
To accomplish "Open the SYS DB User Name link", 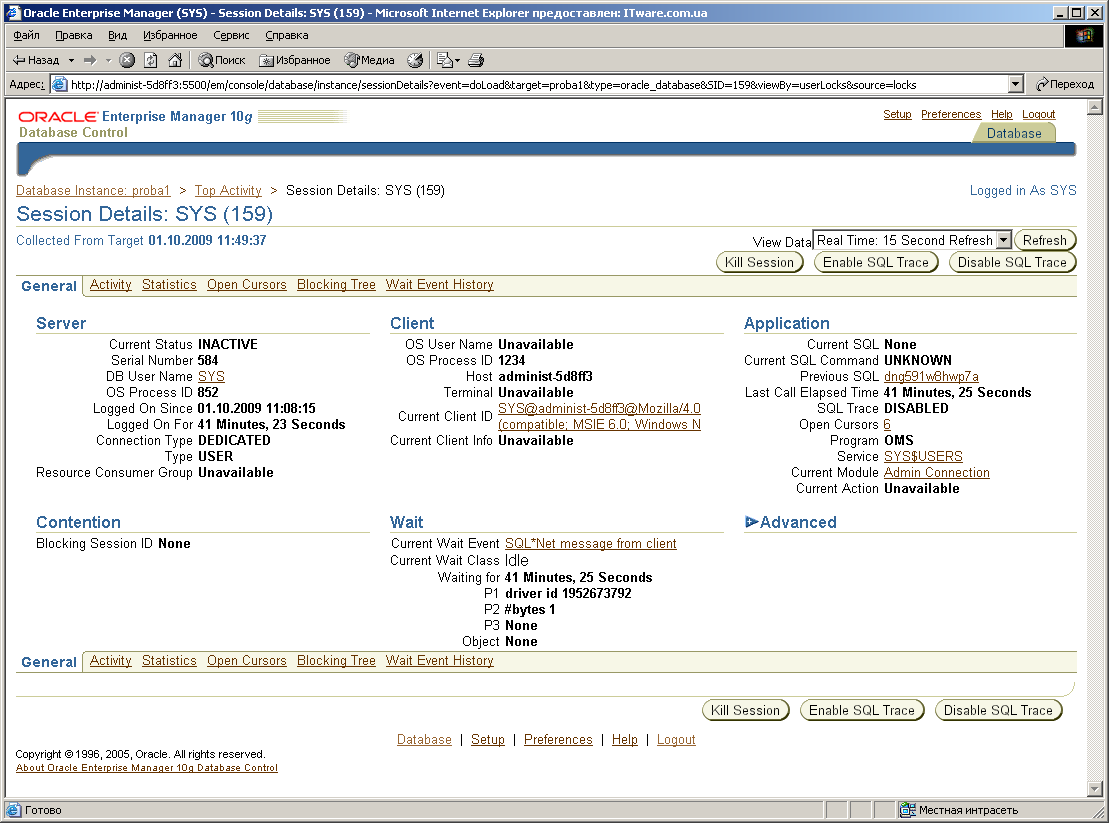I will click(x=211, y=376).
